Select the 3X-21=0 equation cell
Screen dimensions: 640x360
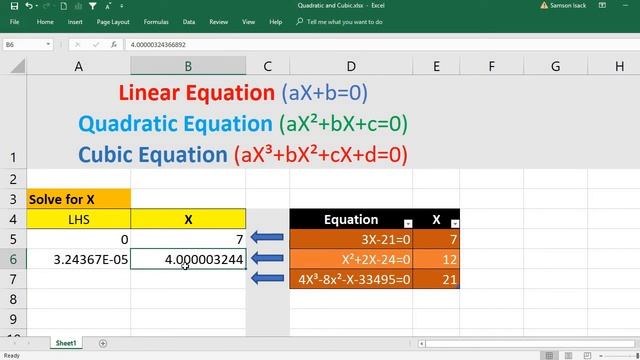coord(351,239)
